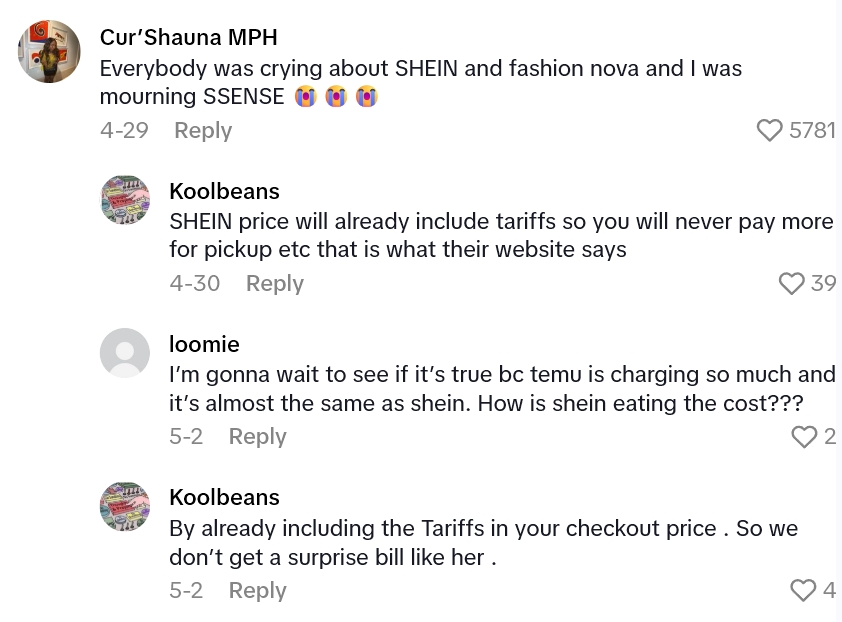Click the 5781 like count
This screenshot has height=622, width=842.
tap(812, 130)
